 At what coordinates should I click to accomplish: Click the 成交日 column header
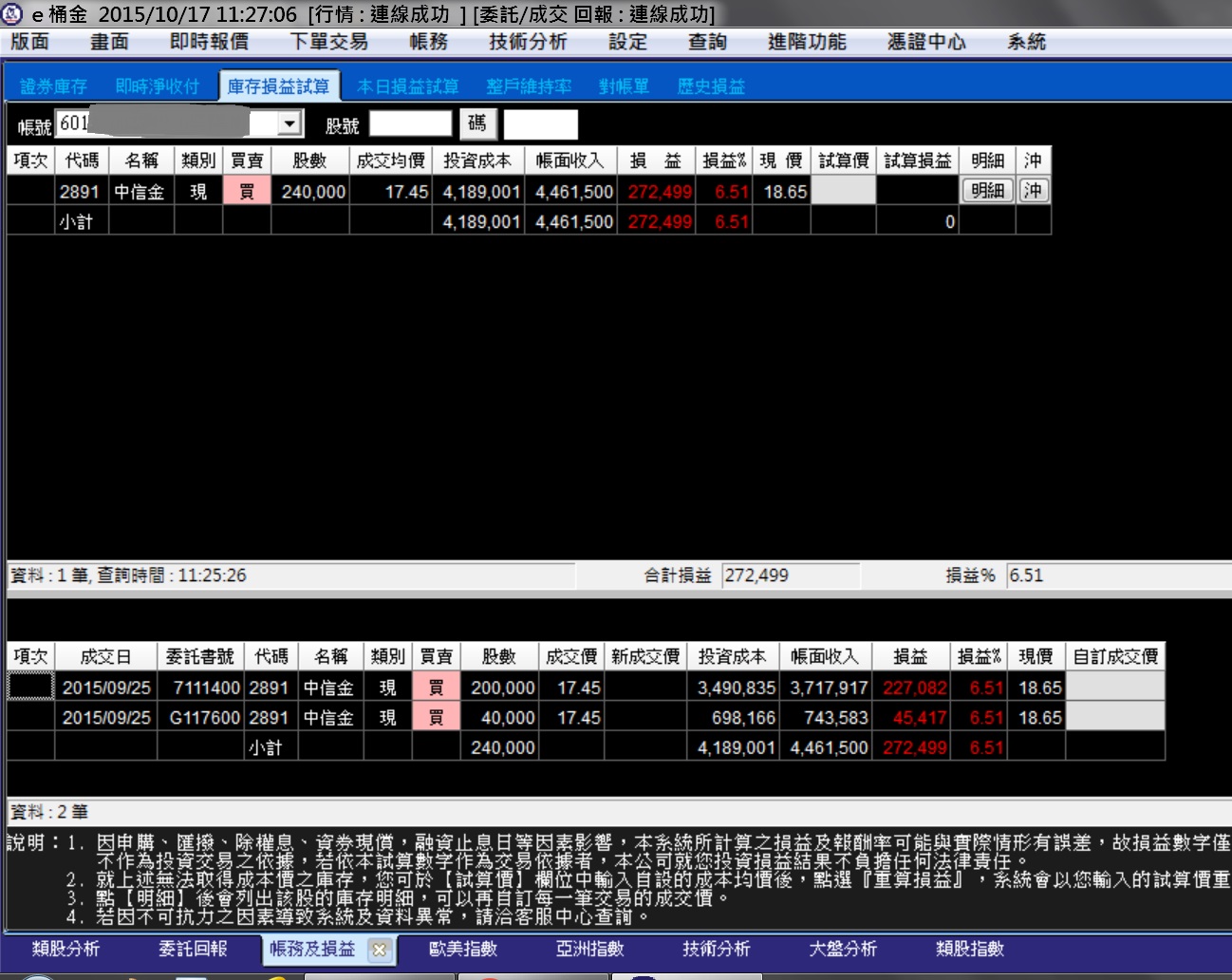(x=105, y=656)
